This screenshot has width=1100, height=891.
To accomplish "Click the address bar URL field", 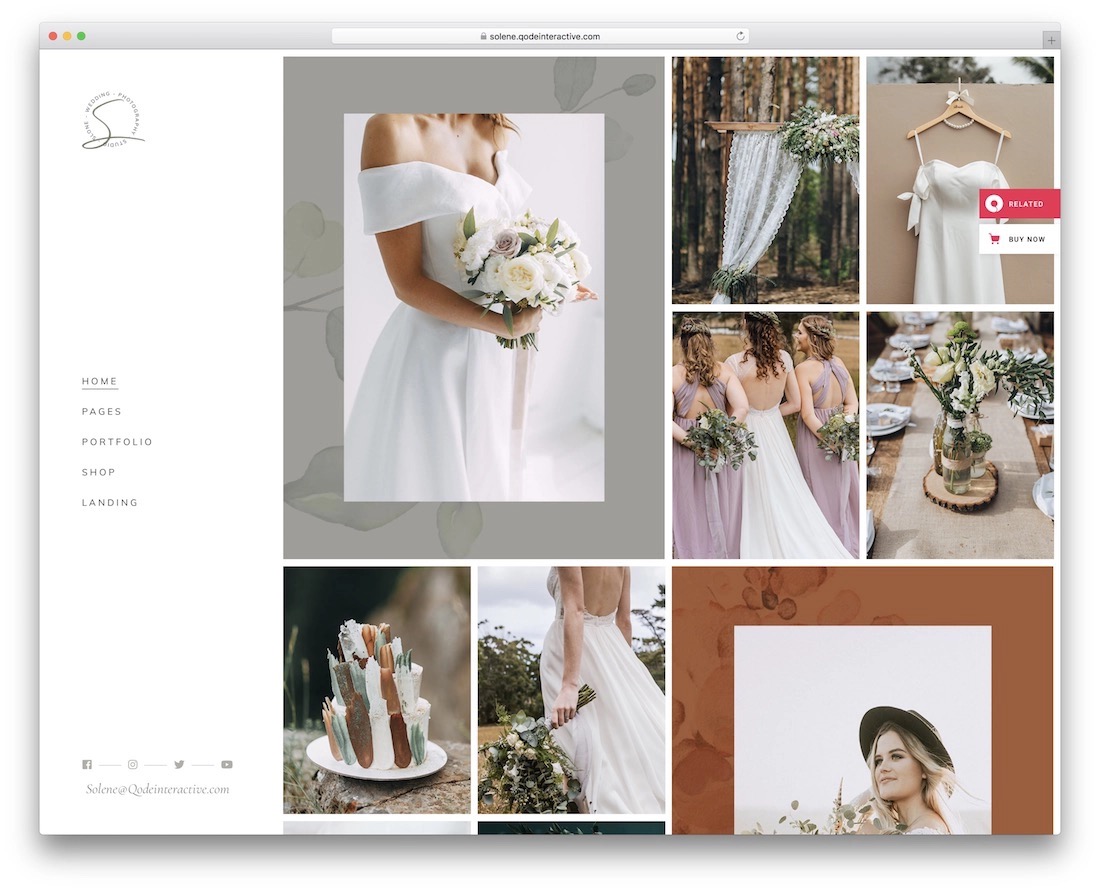I will click(540, 36).
